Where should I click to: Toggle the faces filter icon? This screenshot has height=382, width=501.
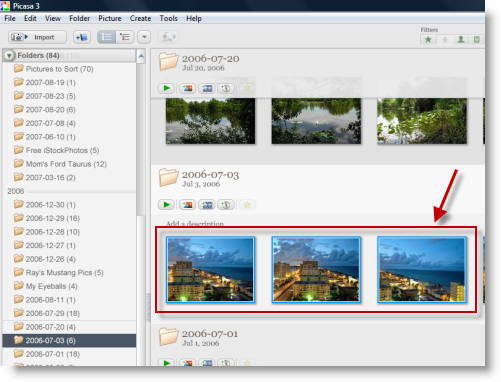pos(461,40)
